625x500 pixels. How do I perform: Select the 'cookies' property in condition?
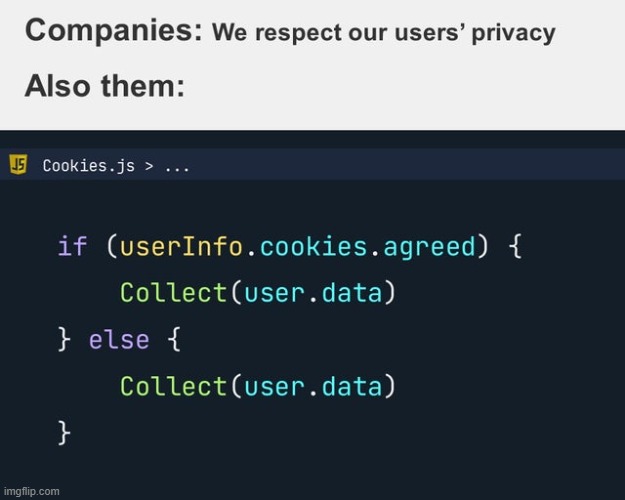[313, 246]
